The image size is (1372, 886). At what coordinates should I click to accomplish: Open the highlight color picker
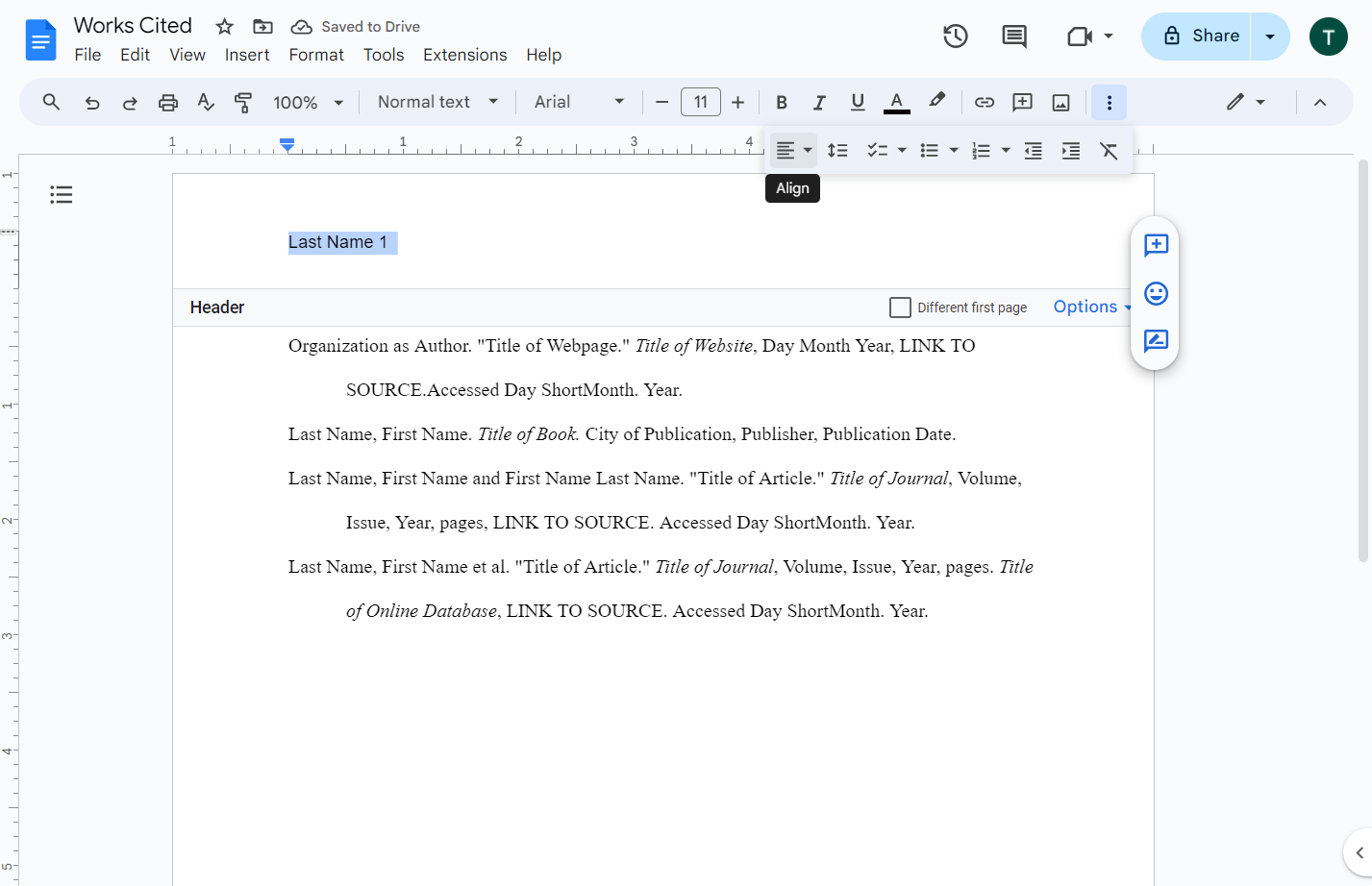click(x=936, y=102)
